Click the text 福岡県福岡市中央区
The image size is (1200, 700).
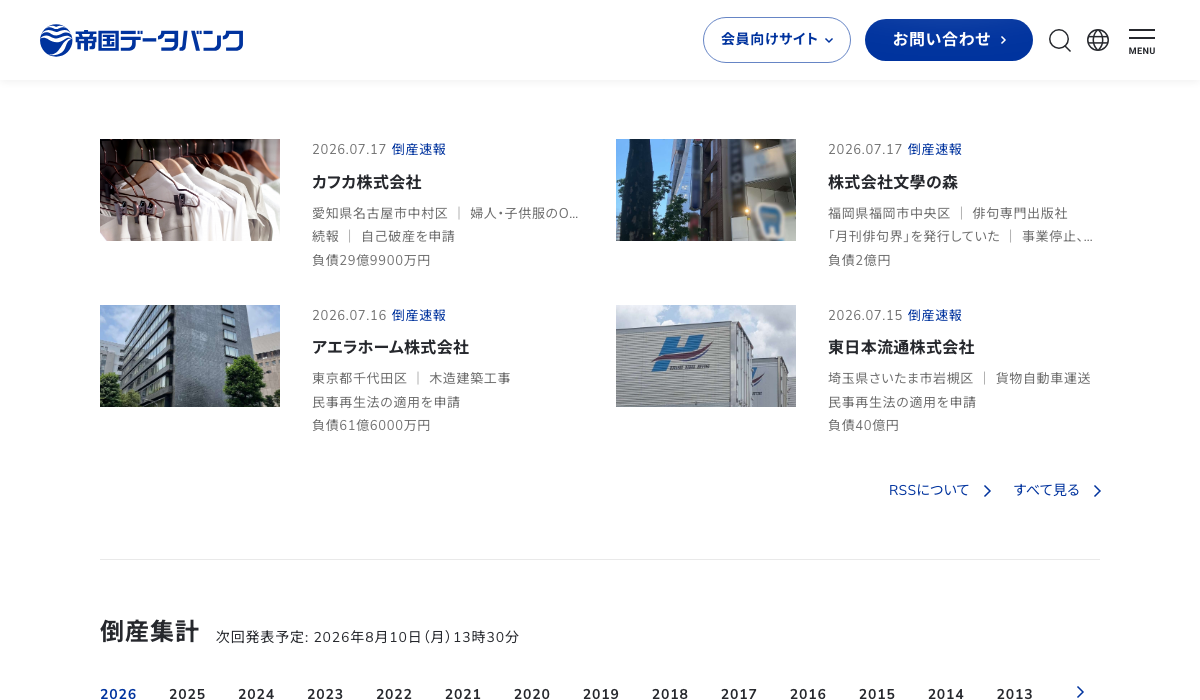[x=889, y=213]
